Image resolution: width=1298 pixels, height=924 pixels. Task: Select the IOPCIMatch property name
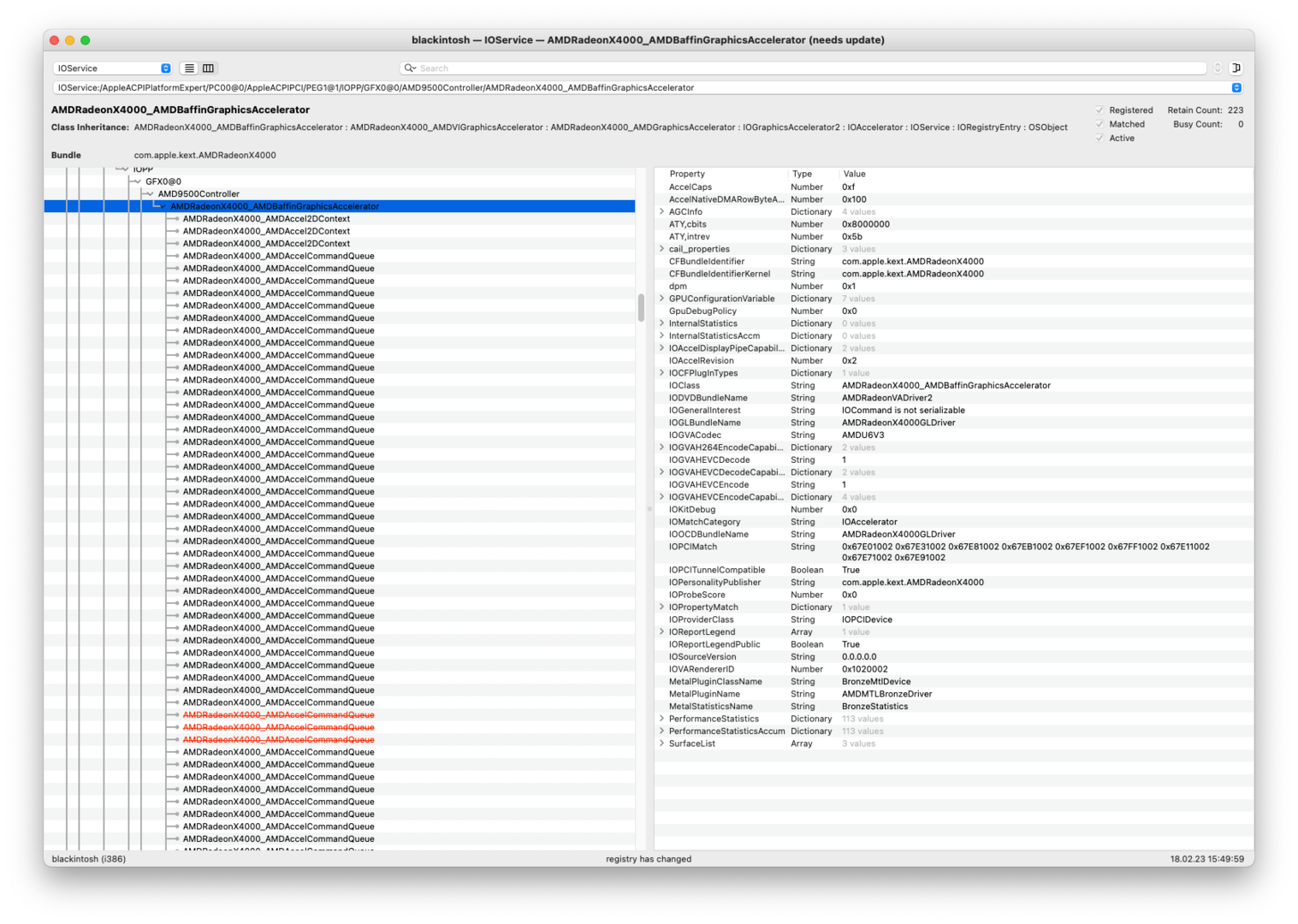pos(693,547)
